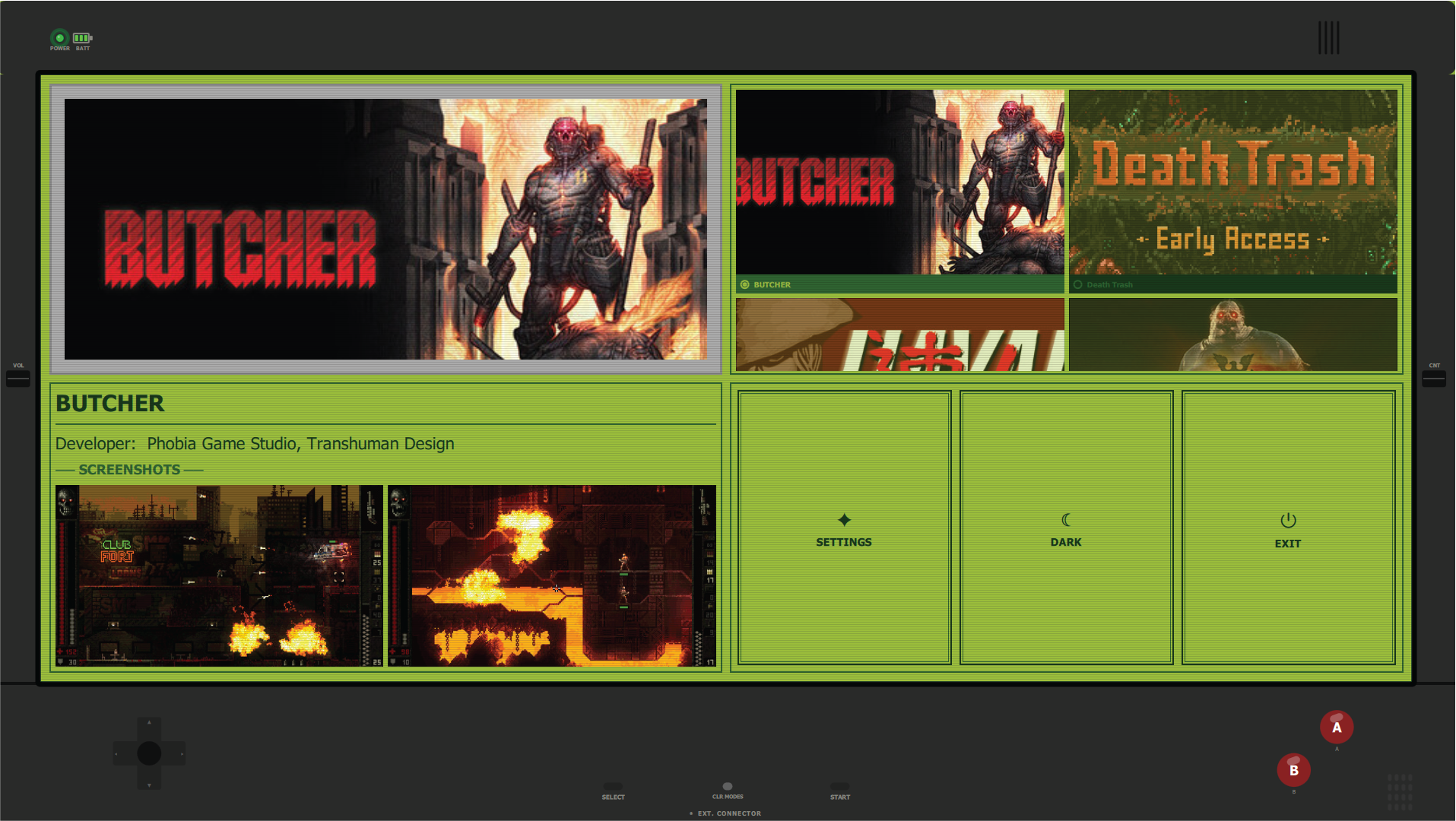Click the green POWER indicator light
The image size is (1456, 821).
coord(59,38)
